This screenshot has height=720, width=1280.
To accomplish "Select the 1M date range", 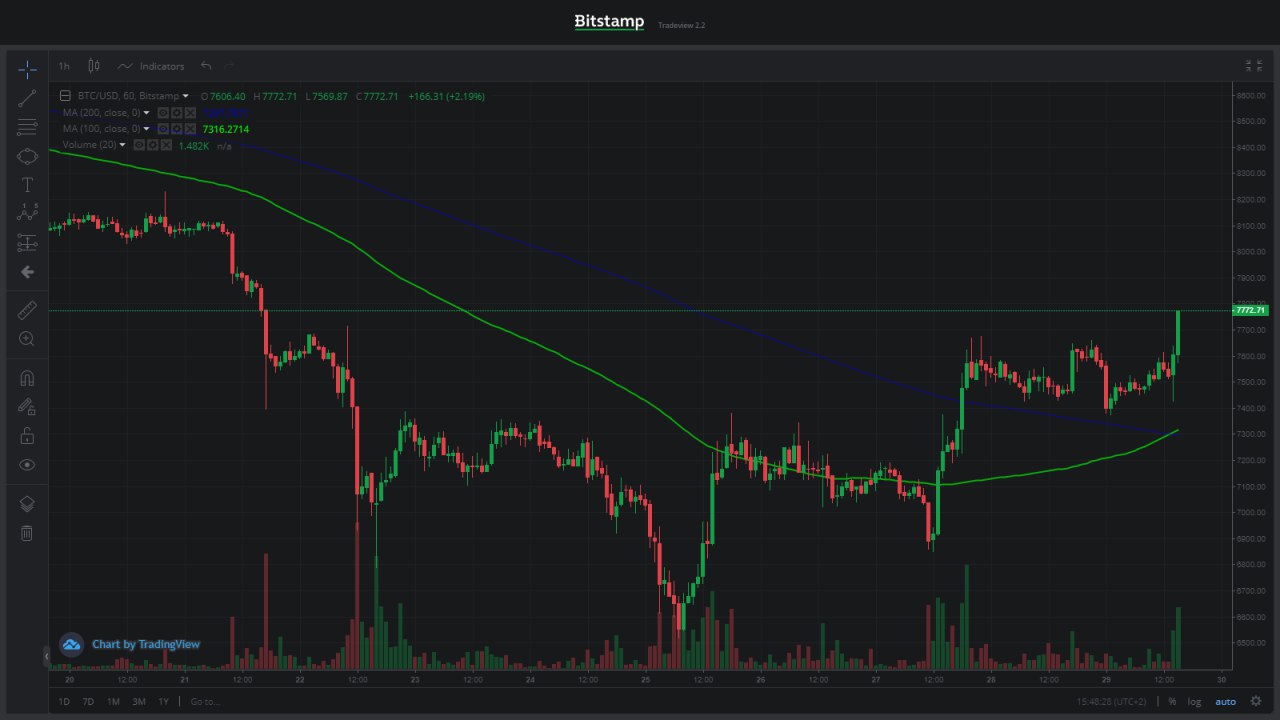I will click(x=113, y=702).
